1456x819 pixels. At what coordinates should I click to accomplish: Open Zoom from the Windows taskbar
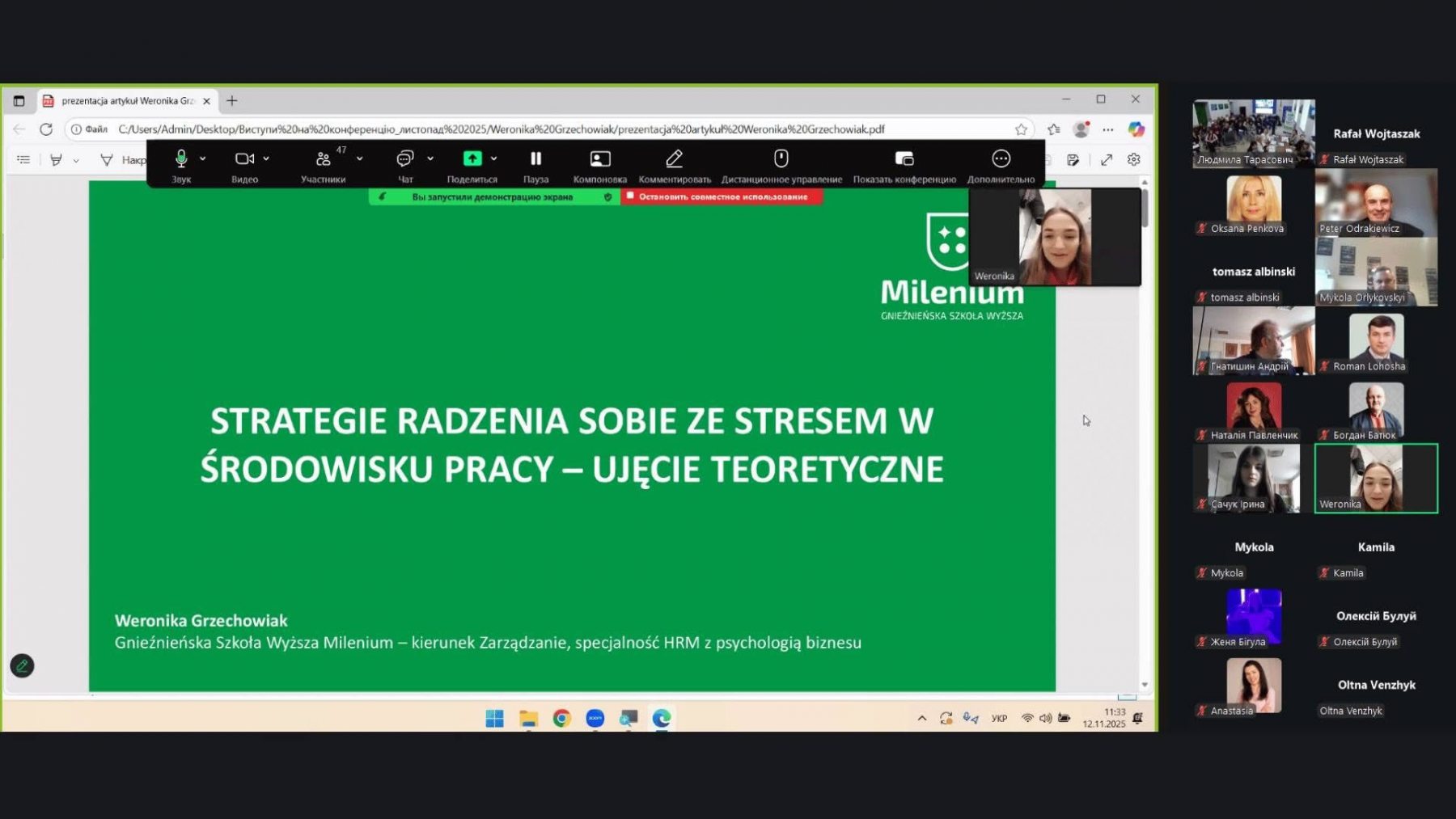point(595,718)
